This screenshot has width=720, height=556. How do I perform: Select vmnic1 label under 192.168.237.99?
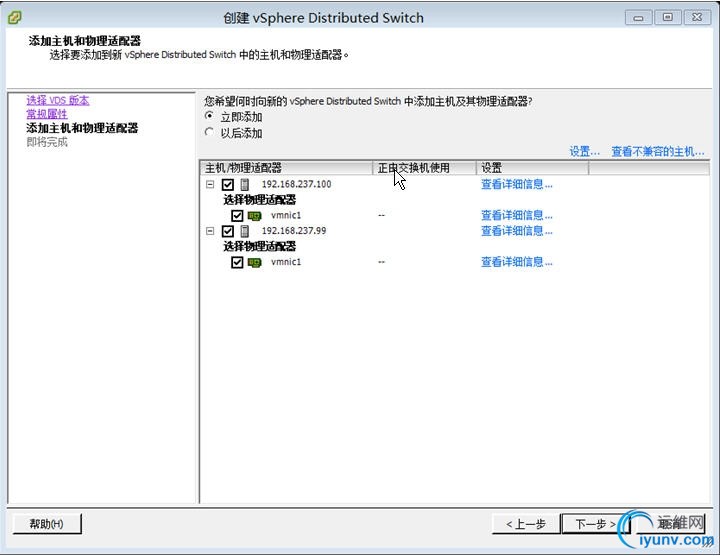[x=286, y=262]
